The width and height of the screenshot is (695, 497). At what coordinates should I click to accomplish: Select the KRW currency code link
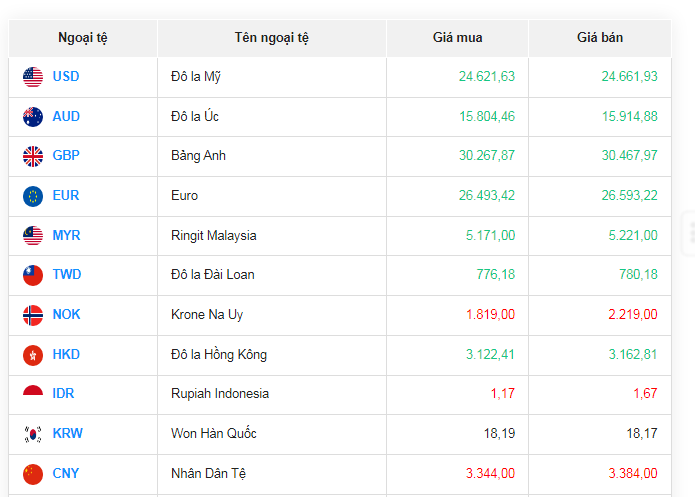66,434
